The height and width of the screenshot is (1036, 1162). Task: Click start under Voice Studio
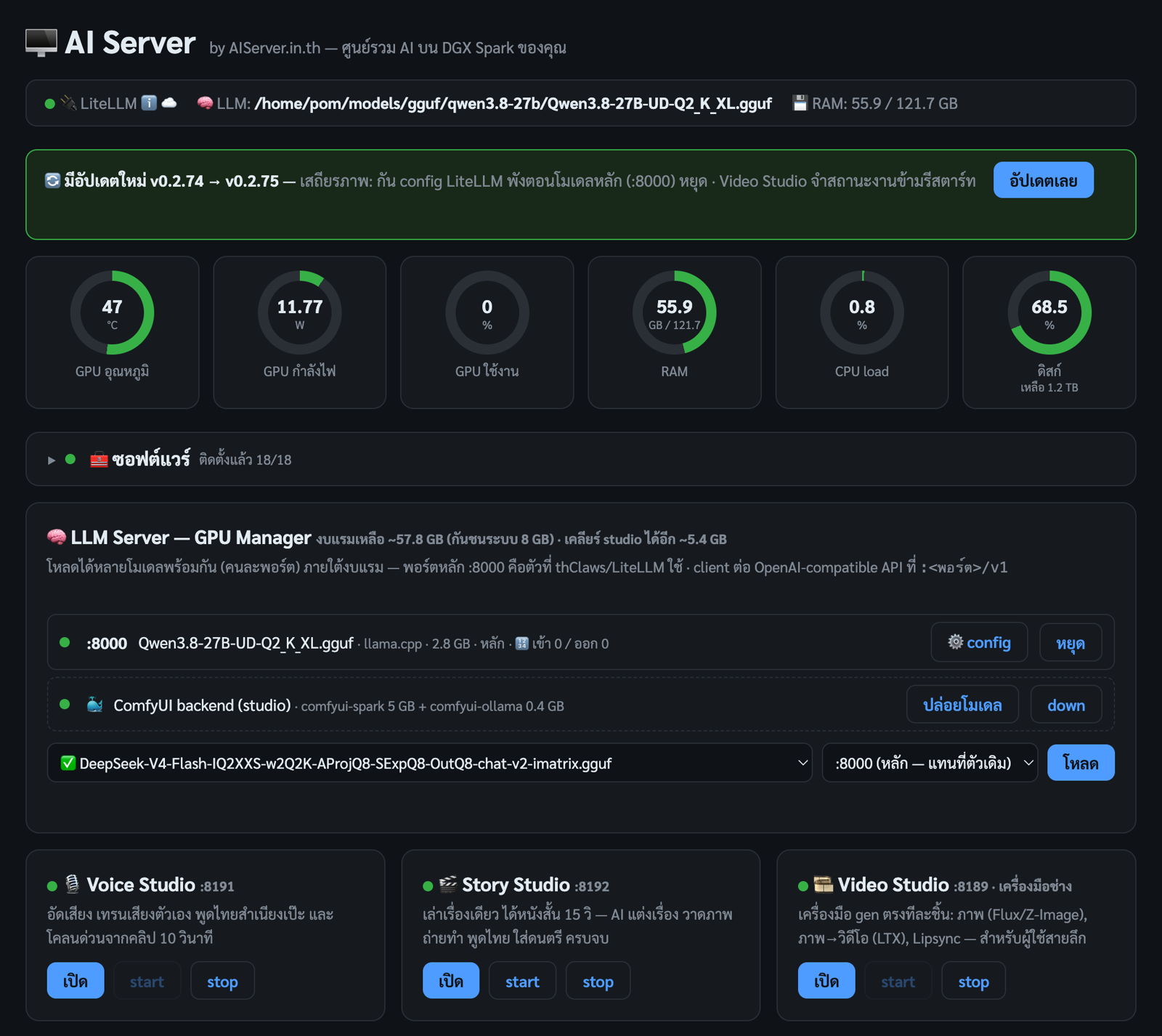(147, 981)
